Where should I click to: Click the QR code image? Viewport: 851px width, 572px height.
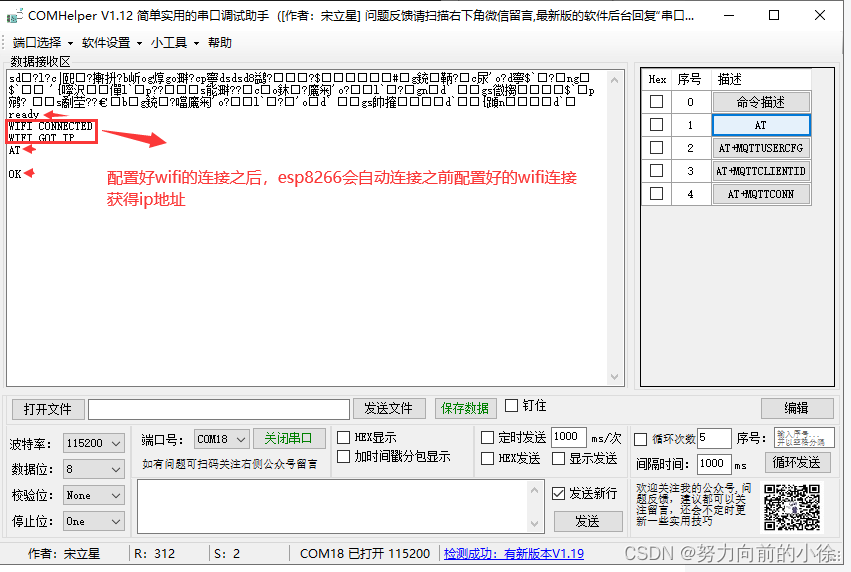point(792,507)
